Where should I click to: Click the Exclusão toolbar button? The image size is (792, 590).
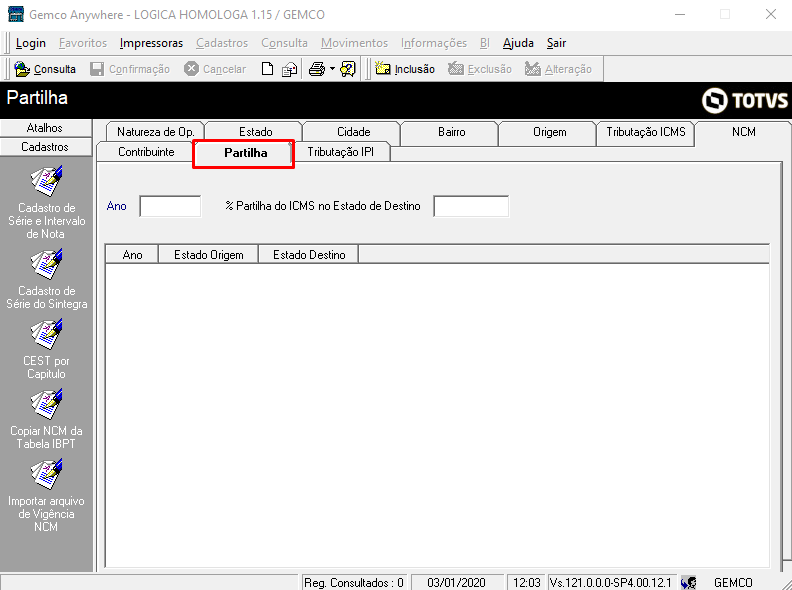pos(480,69)
